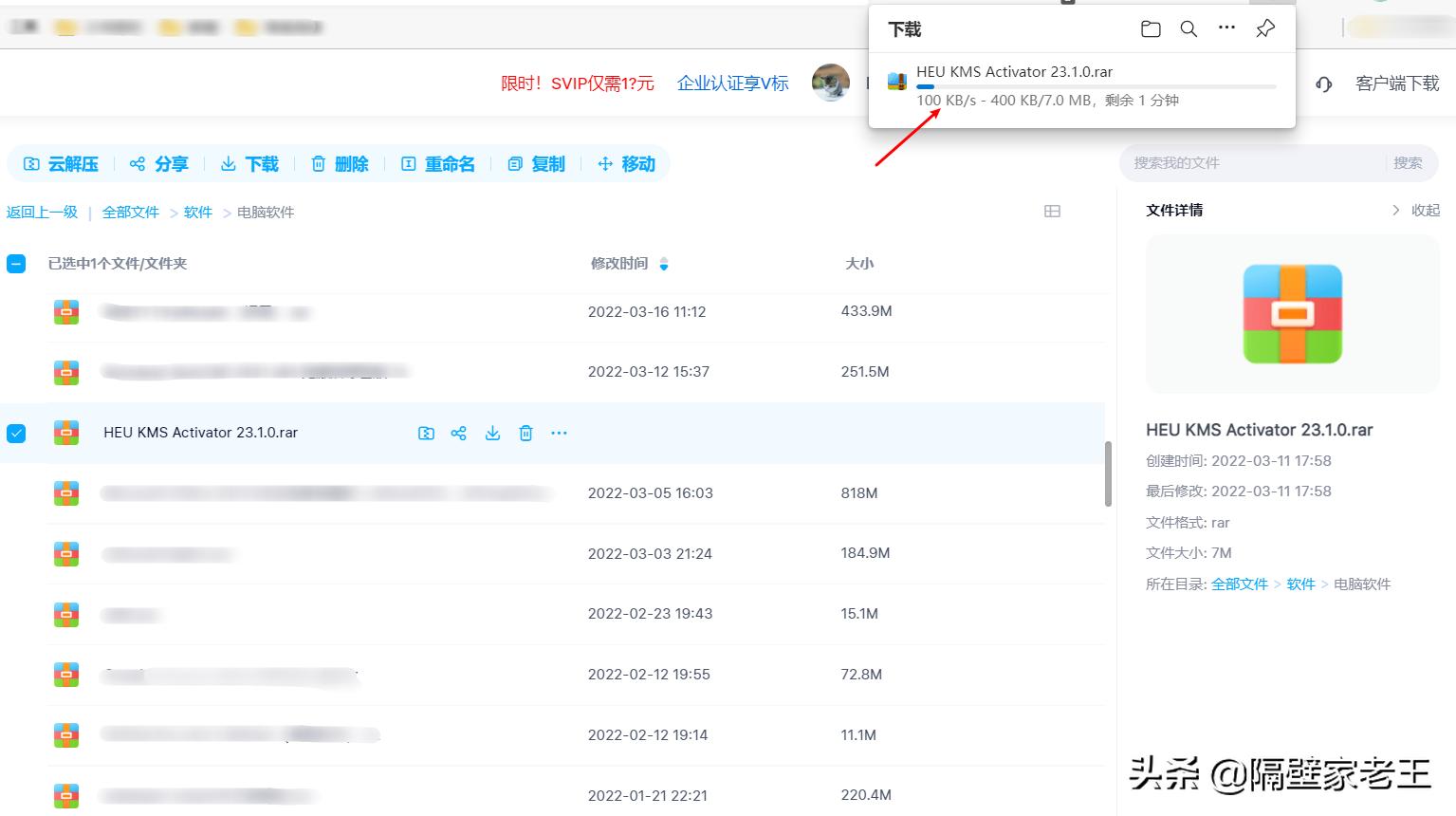Uncheck HEU KMS Activator 23.1.0.rar
Screen dimensions: 1456x816
[x=16, y=433]
